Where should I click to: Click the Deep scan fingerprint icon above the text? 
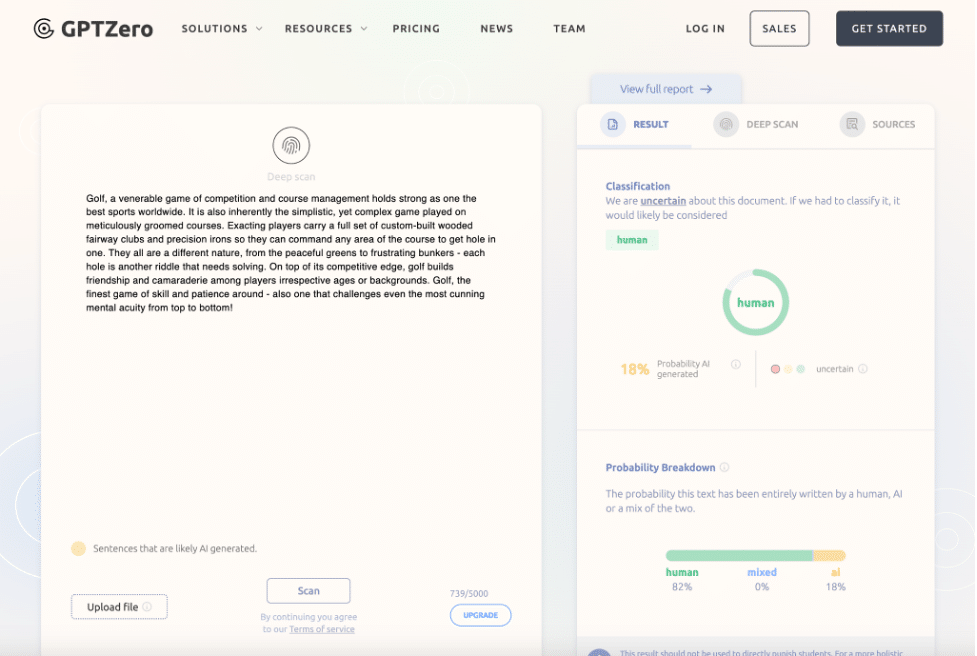[290, 143]
